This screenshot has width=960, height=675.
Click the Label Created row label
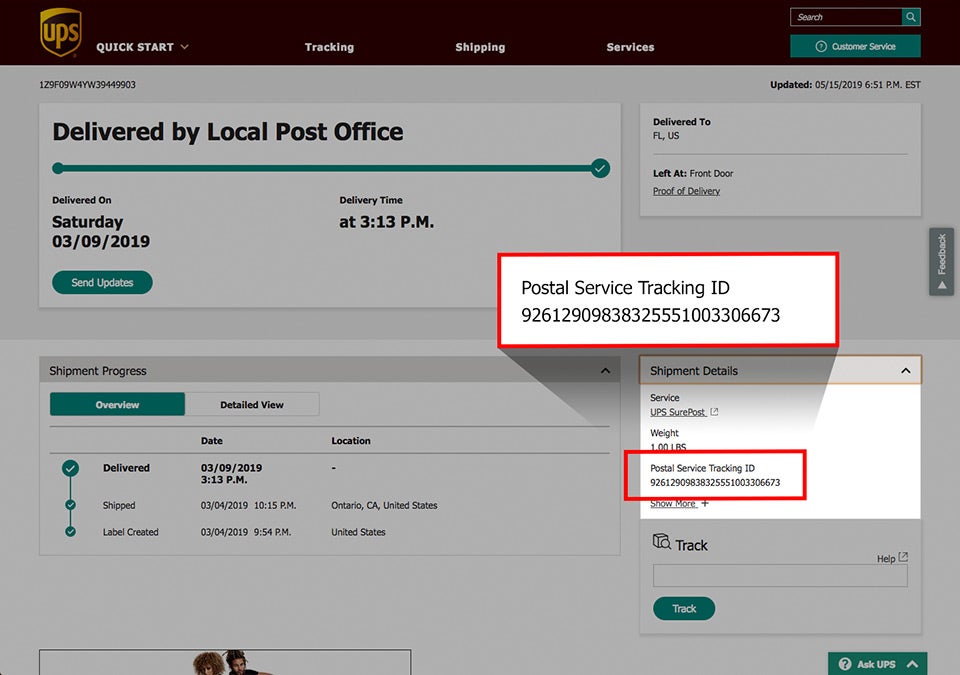[130, 532]
